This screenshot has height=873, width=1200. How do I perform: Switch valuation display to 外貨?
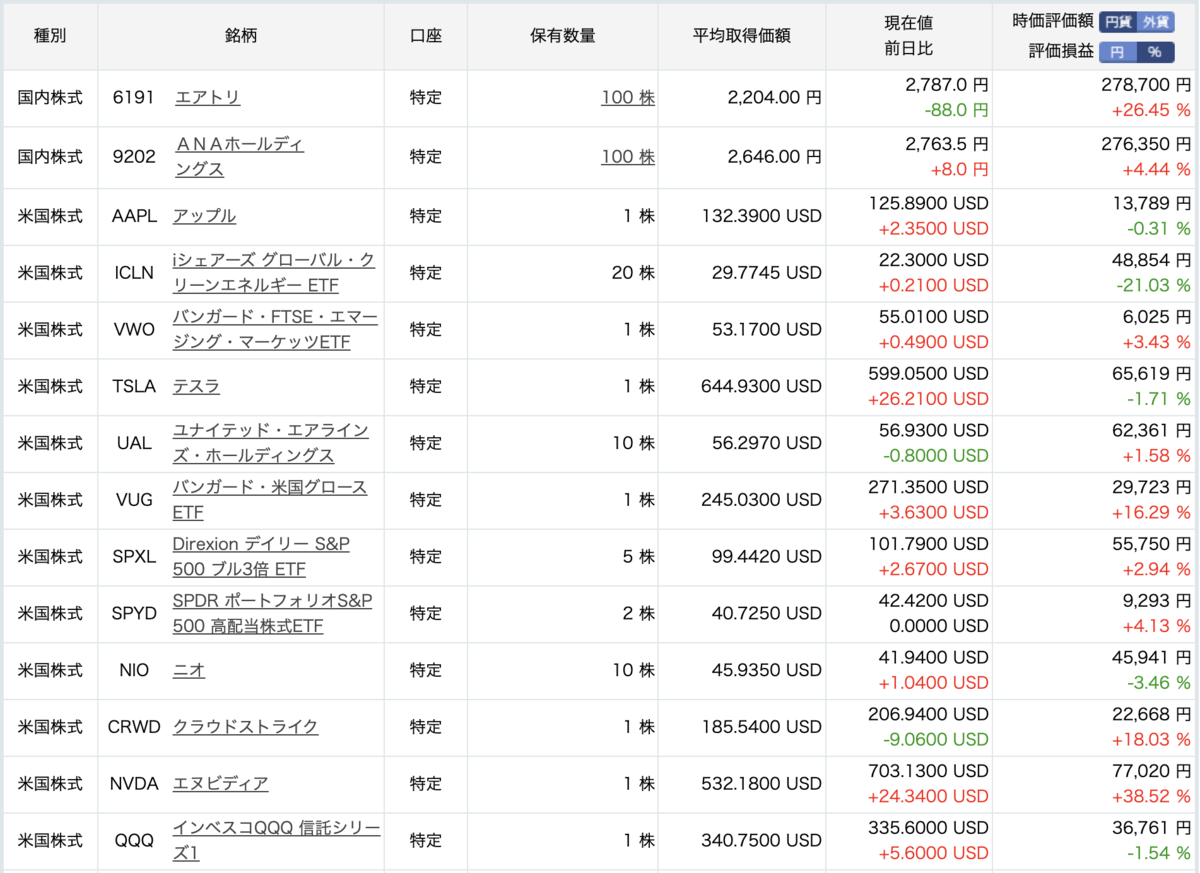tap(1157, 21)
